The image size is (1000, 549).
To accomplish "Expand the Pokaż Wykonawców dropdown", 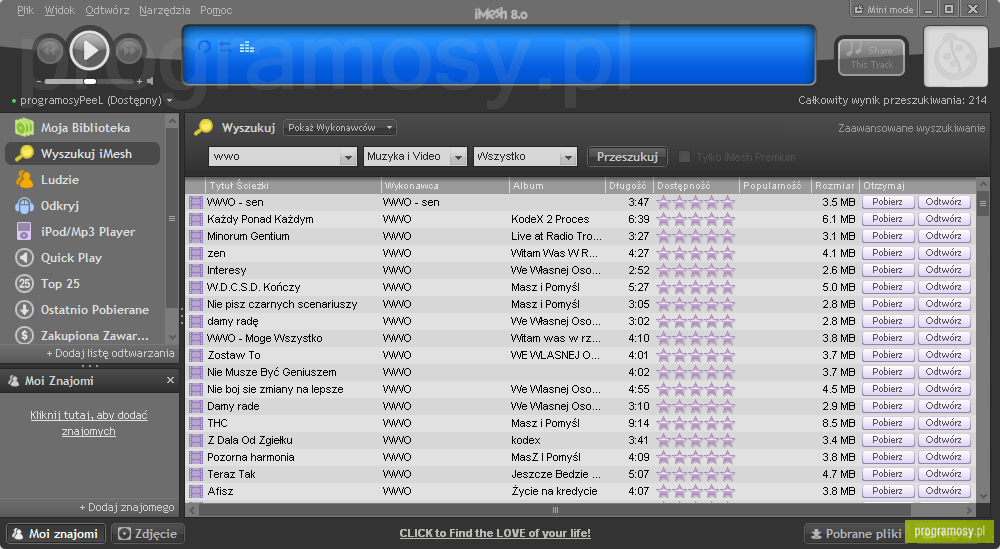I will [x=340, y=128].
